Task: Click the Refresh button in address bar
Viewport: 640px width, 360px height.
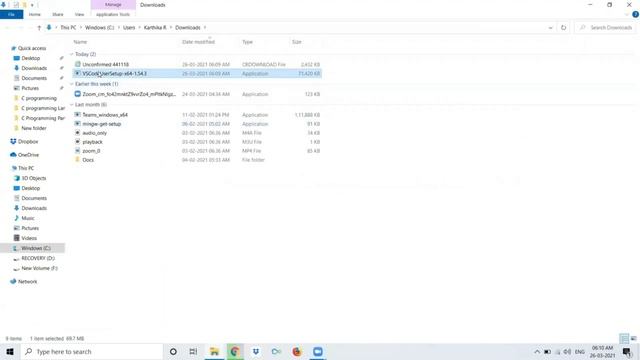Action: (x=563, y=27)
